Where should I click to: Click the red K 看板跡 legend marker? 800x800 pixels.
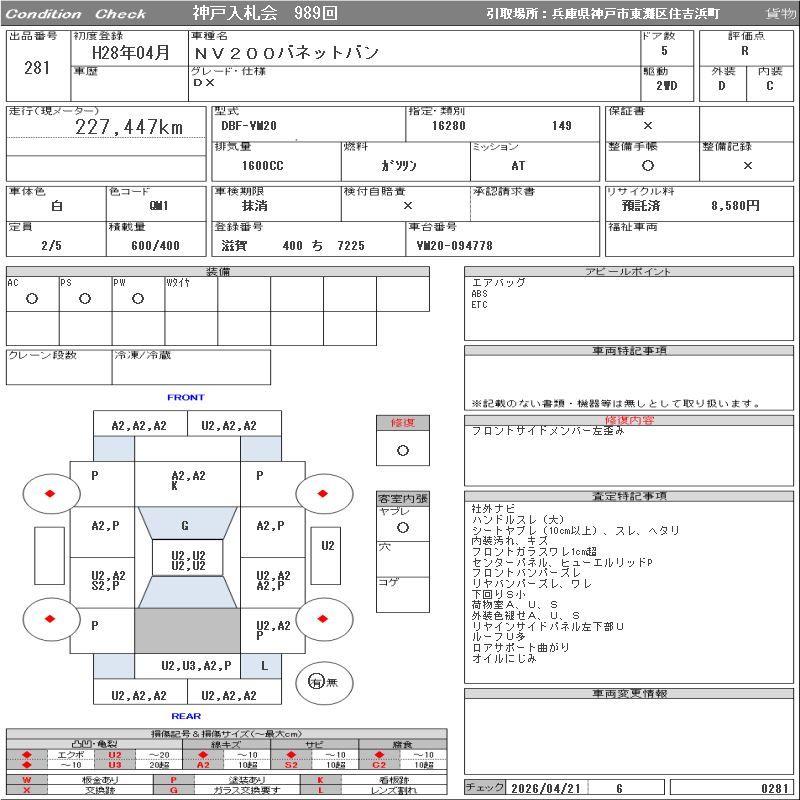320,780
